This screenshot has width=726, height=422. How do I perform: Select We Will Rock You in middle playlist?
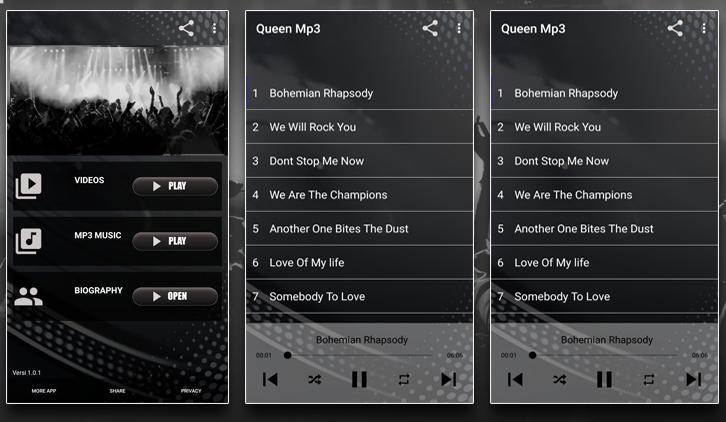point(359,127)
